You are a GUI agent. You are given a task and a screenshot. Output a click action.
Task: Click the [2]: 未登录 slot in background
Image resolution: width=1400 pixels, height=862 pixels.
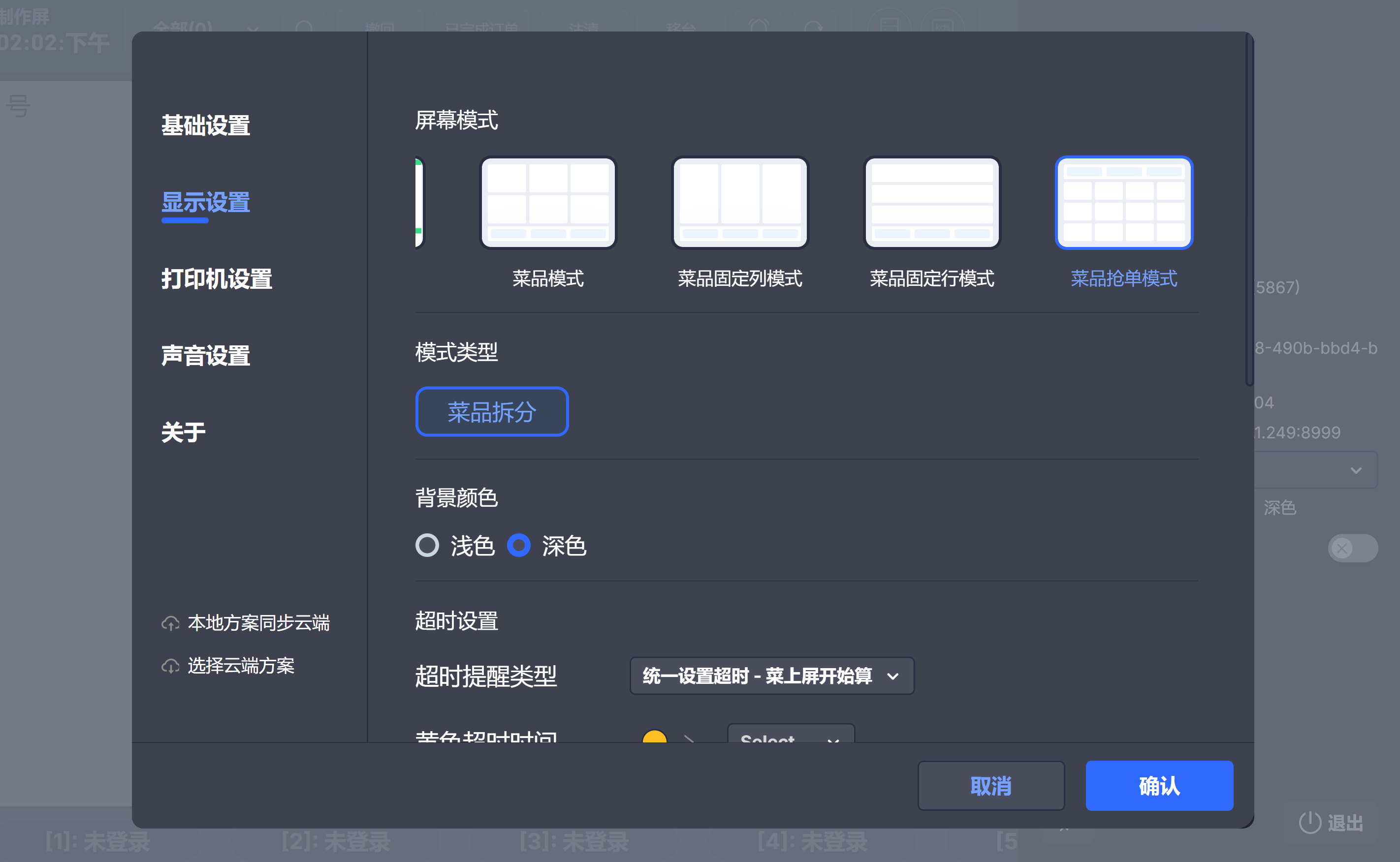click(336, 841)
